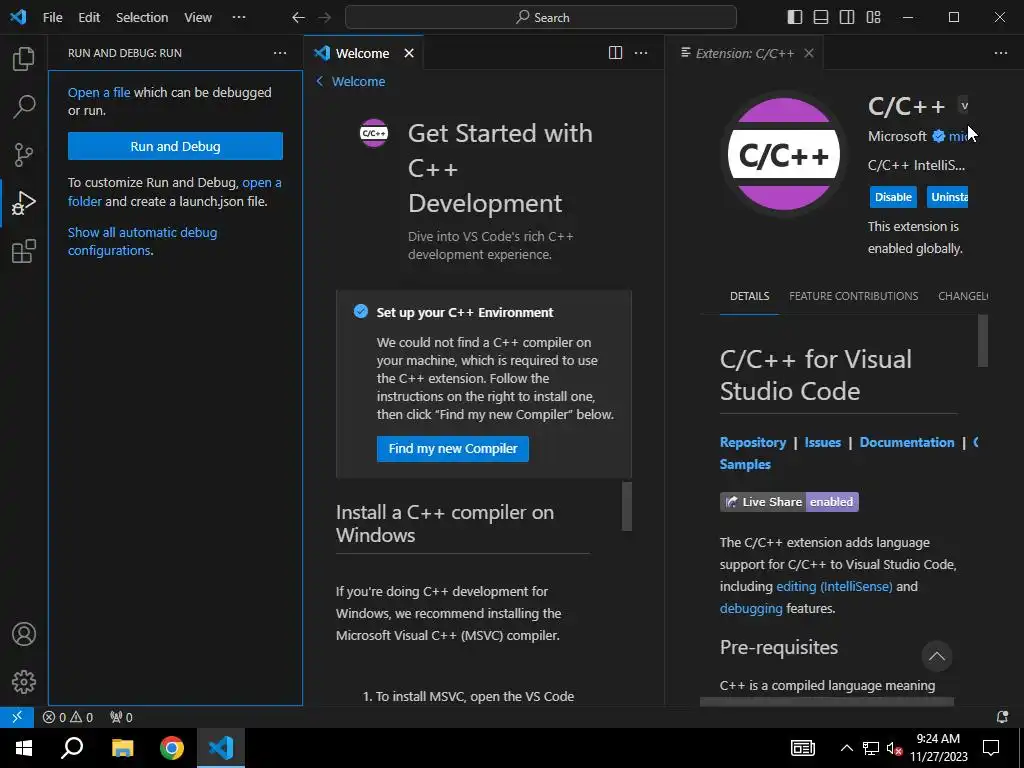Click the Open a file link
This screenshot has width=1024, height=768.
(x=99, y=93)
